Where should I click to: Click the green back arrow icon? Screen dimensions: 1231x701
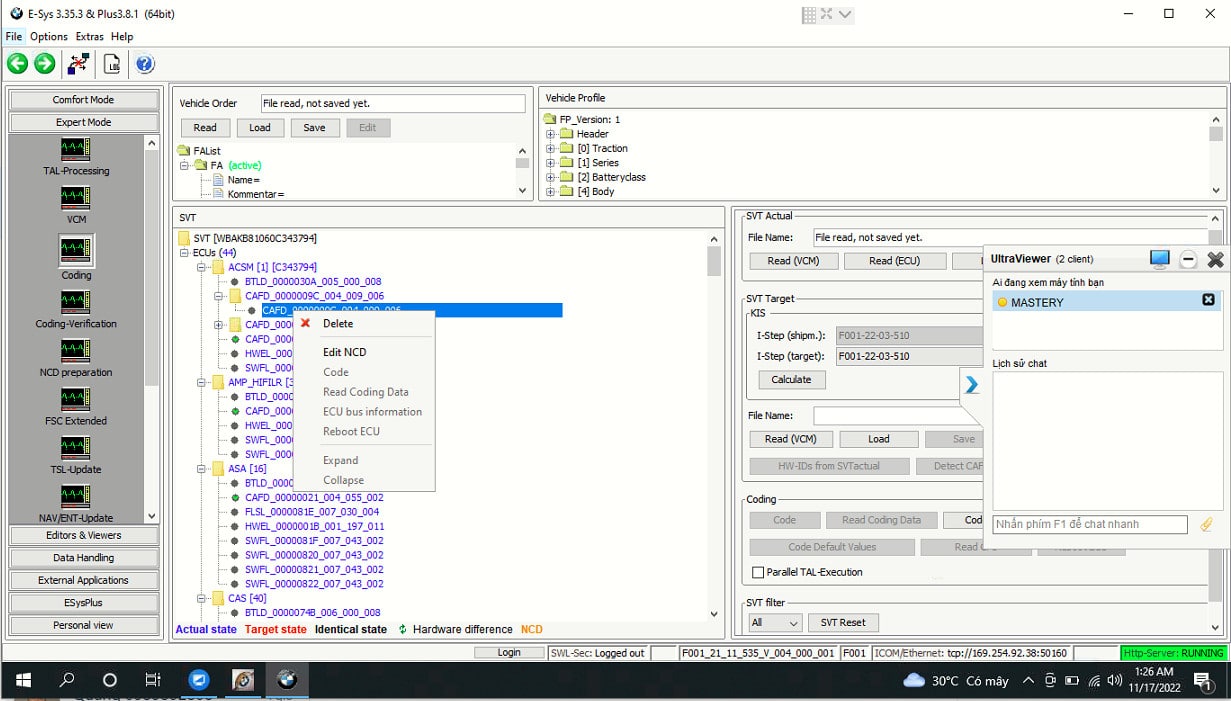tap(18, 63)
